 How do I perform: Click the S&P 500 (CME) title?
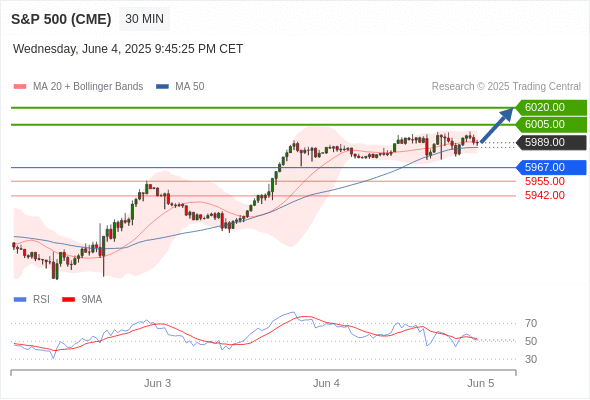pos(61,19)
